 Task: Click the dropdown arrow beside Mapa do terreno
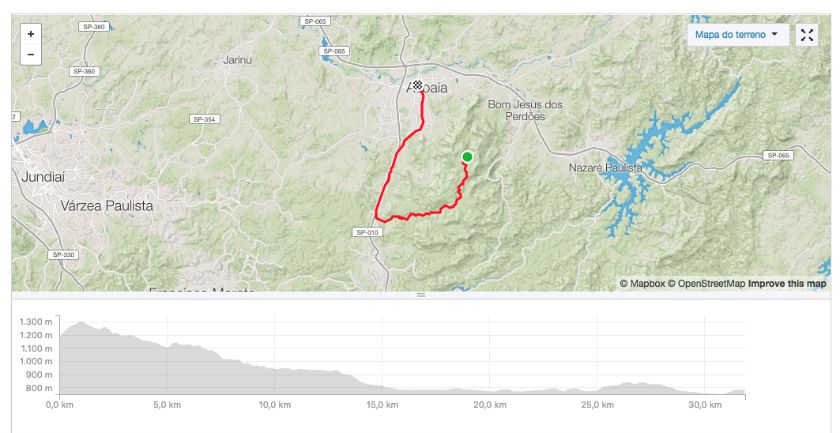(x=775, y=34)
